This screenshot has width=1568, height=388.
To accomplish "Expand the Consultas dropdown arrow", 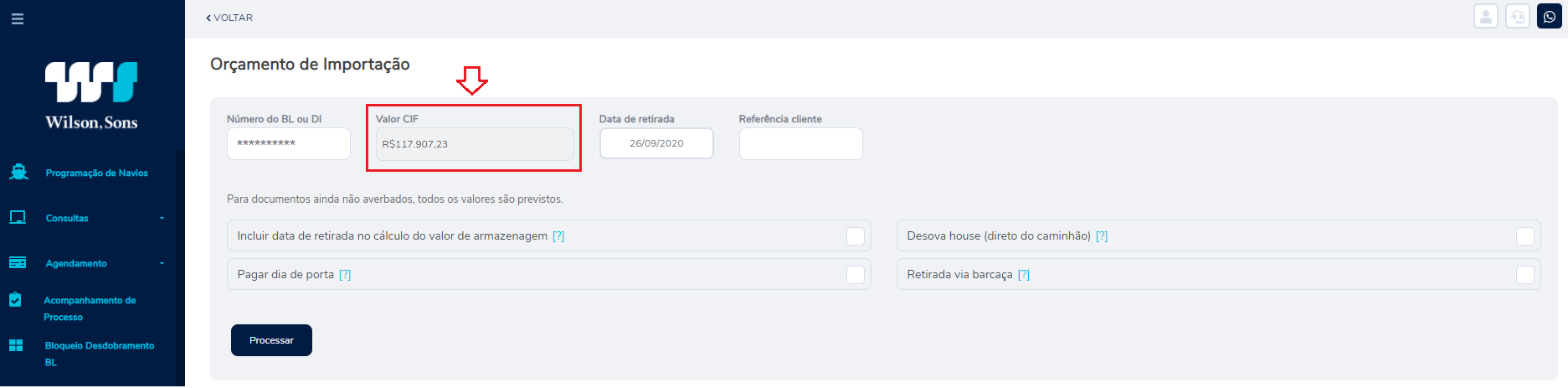I will pos(162,219).
